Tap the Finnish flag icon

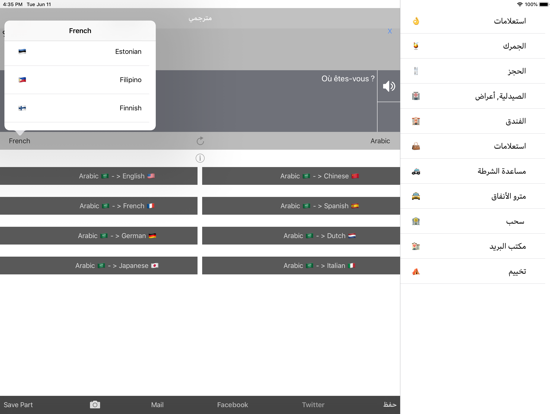(22, 108)
